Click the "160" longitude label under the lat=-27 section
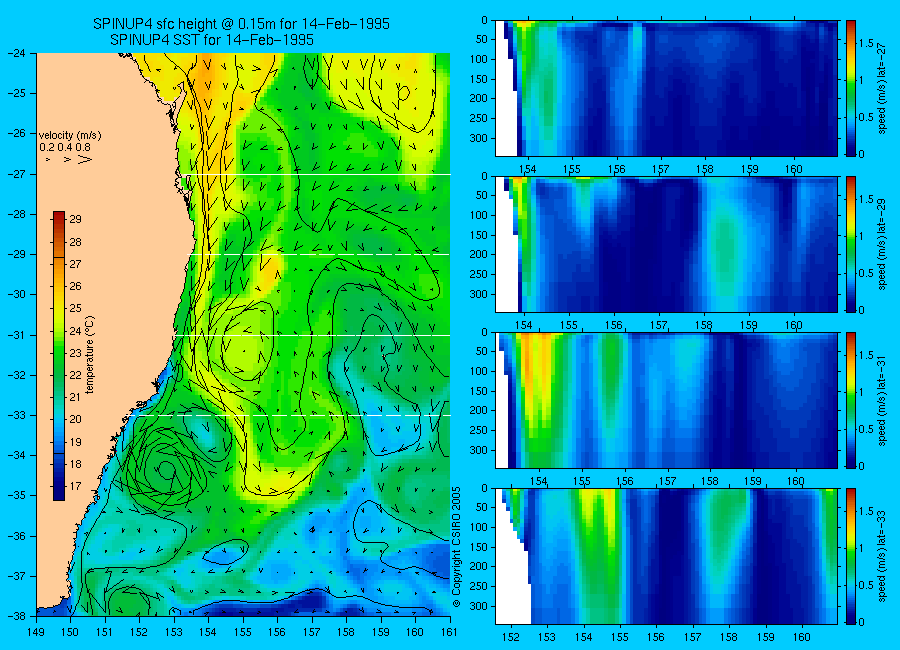Image resolution: width=900 pixels, height=650 pixels. click(794, 169)
